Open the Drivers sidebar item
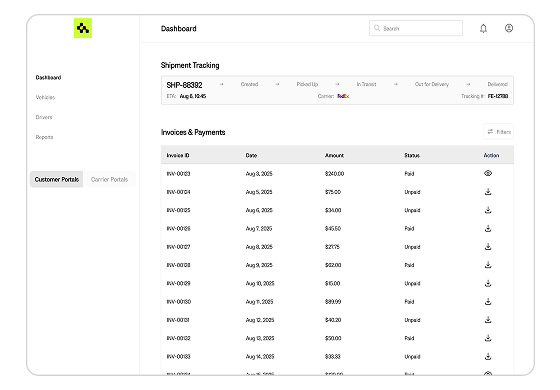This screenshot has width=560, height=390. click(44, 117)
